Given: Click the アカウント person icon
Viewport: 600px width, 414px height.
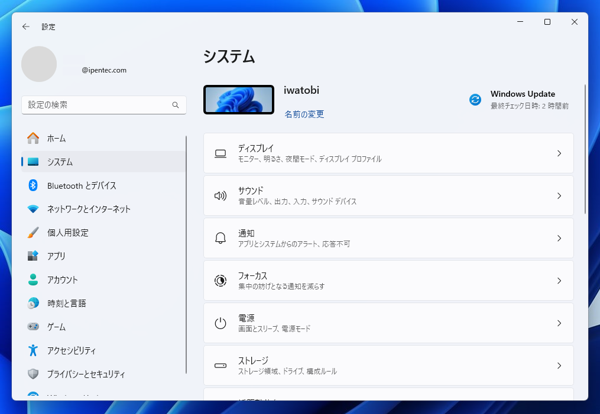Looking at the screenshot, I should [x=33, y=280].
